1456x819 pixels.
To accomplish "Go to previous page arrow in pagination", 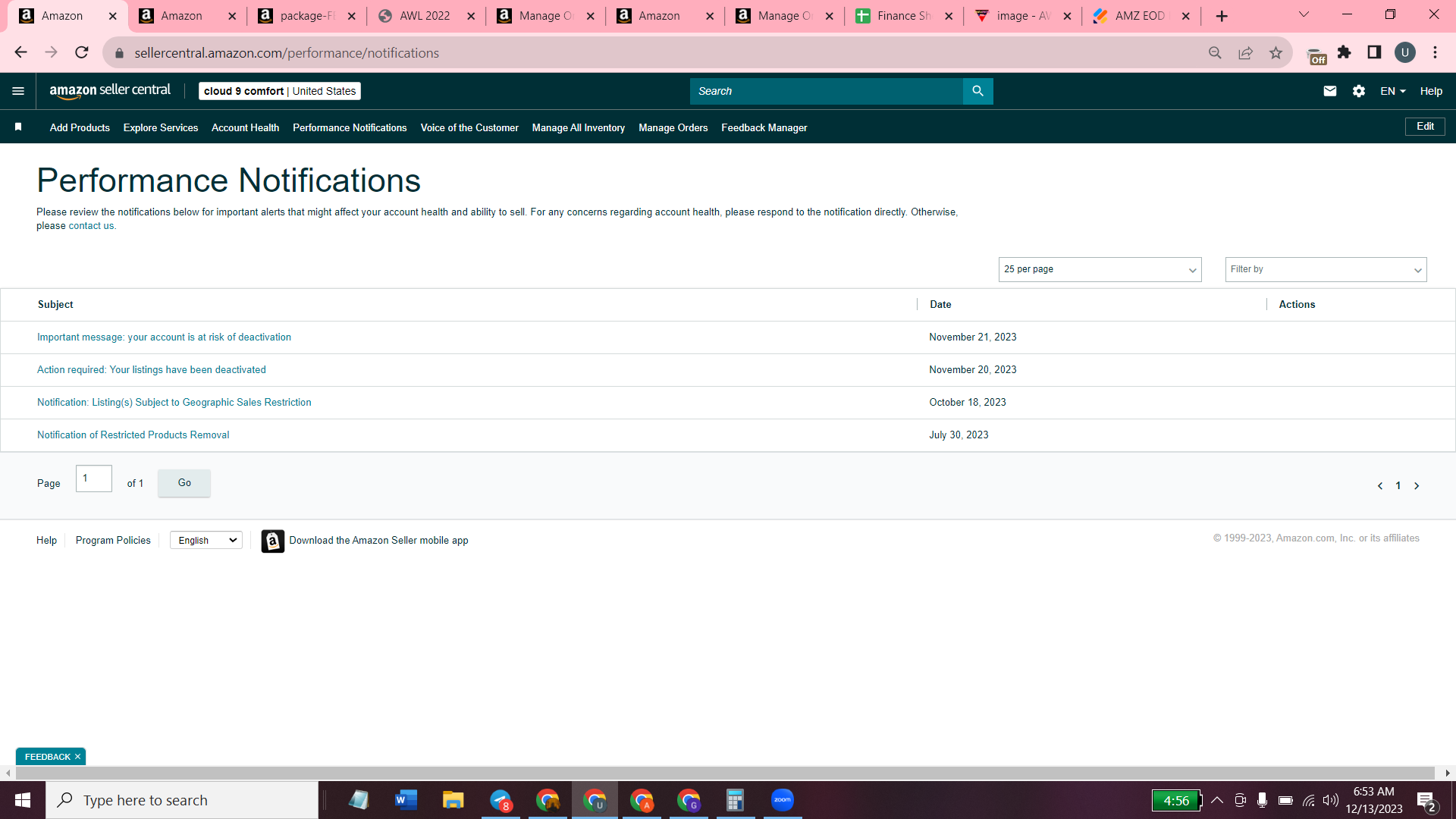I will [1380, 486].
